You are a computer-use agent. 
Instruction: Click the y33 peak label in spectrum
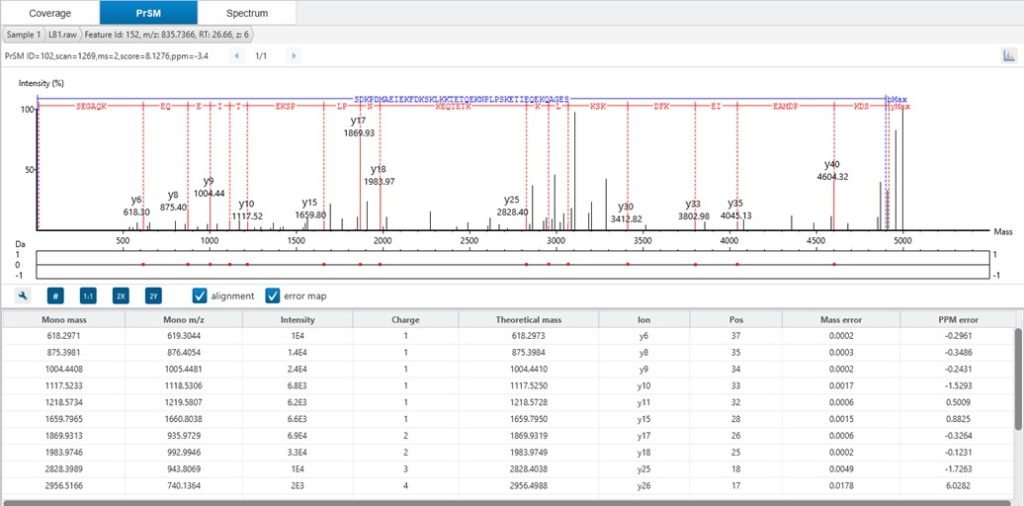click(x=694, y=204)
